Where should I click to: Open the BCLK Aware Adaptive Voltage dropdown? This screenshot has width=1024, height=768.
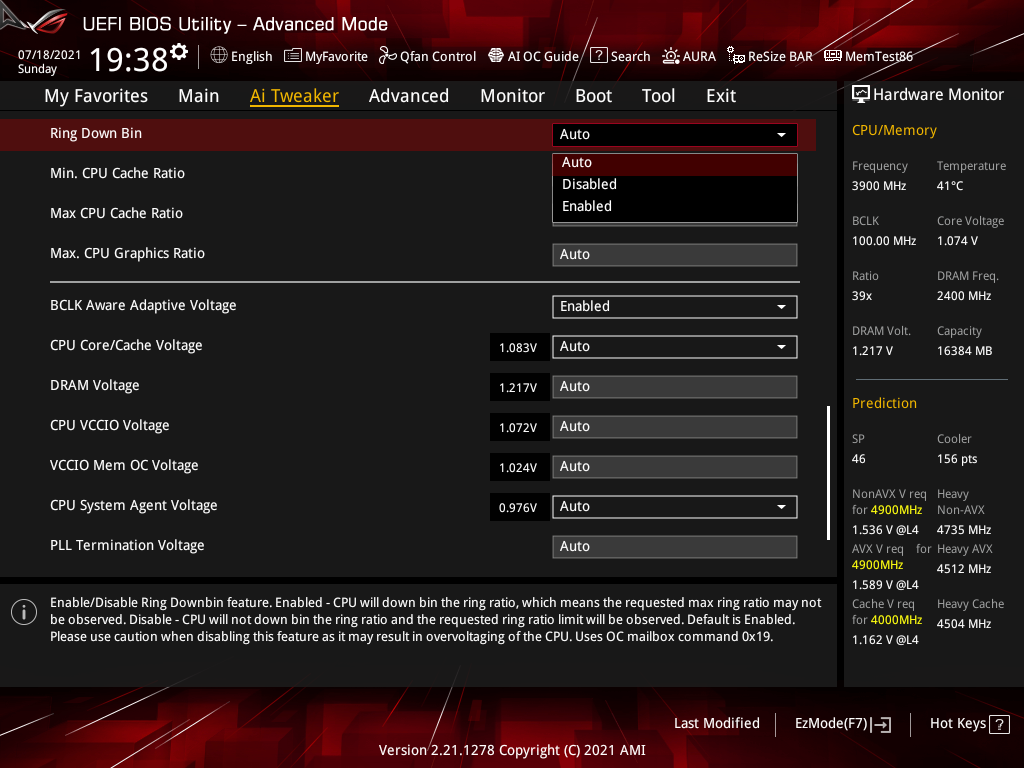(674, 306)
